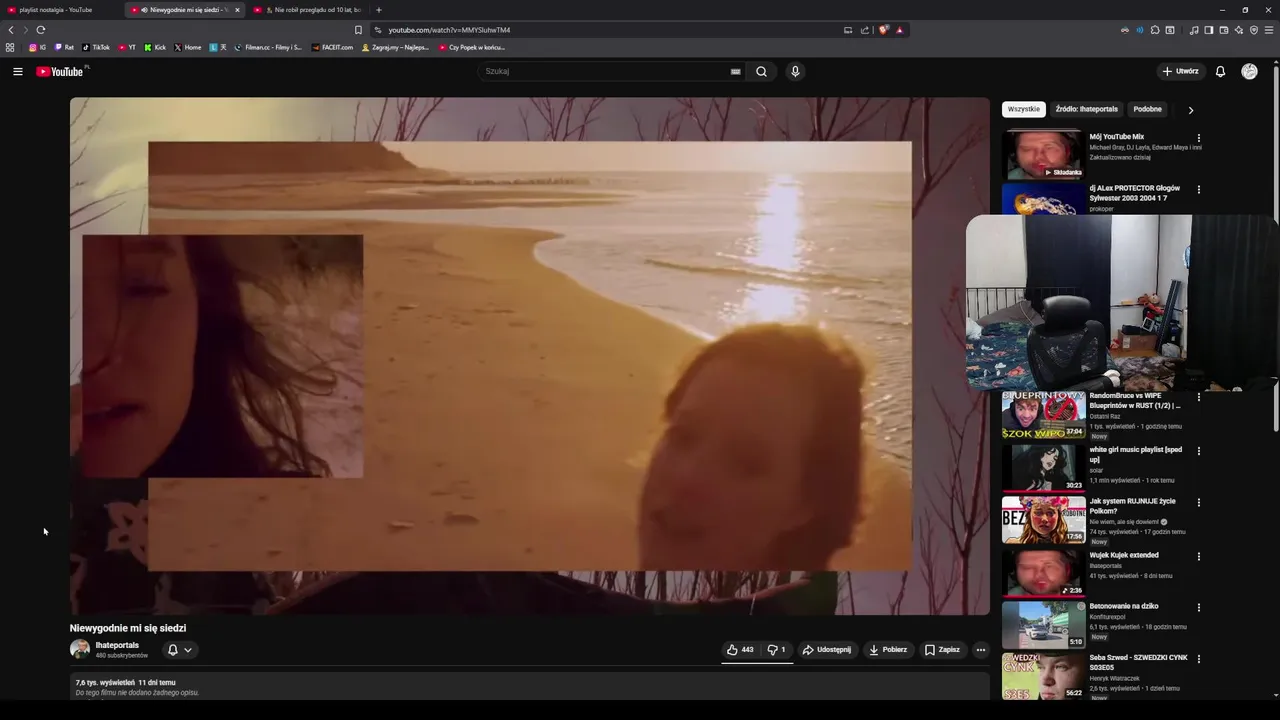Open Brave VPN shield icon
The height and width of the screenshot is (720, 1280).
(1254, 30)
